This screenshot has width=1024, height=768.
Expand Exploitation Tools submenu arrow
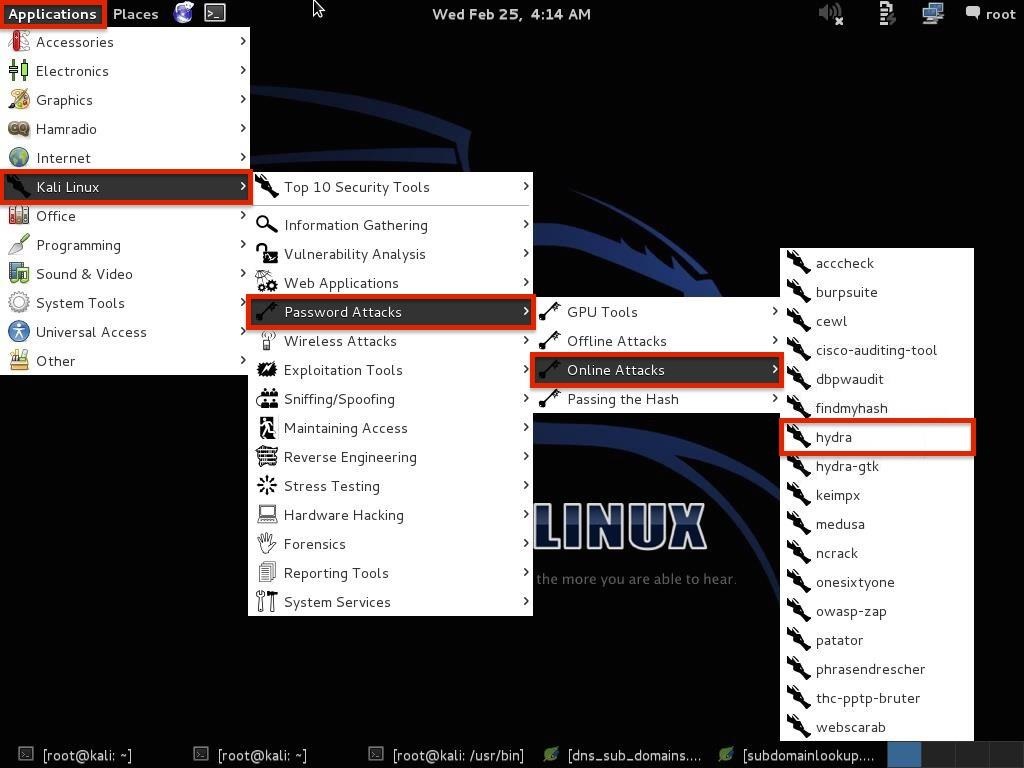(526, 369)
